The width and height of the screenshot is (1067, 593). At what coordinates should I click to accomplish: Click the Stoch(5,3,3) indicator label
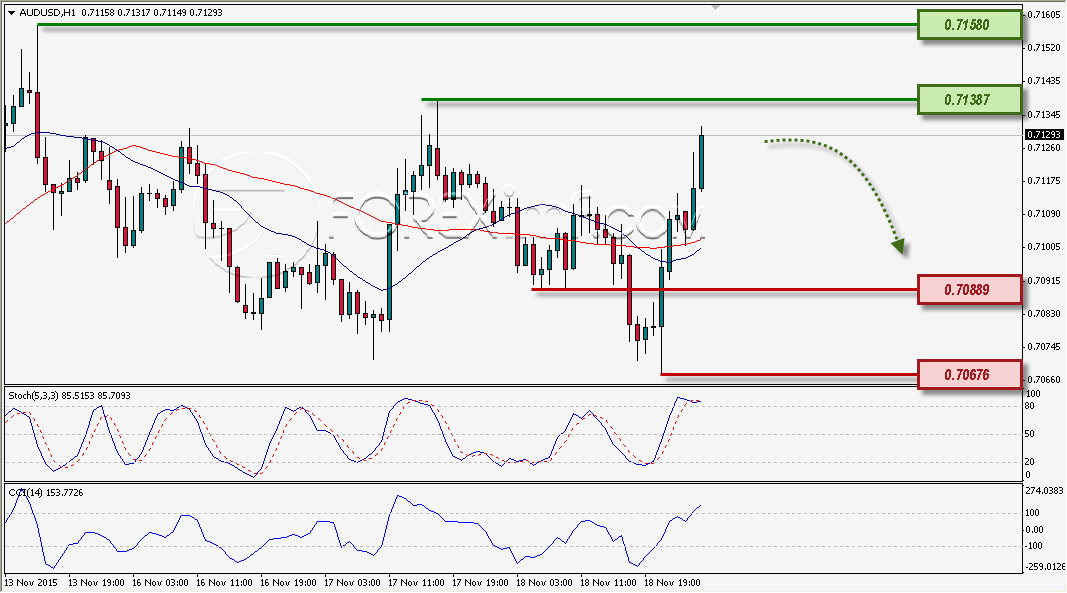[69, 396]
